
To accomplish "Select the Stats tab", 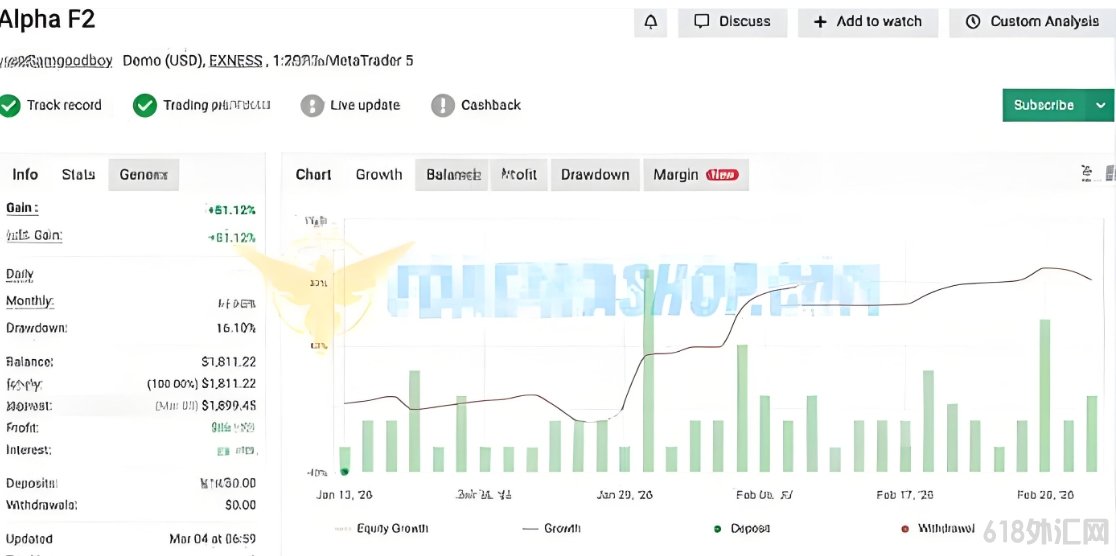I will click(x=78, y=174).
